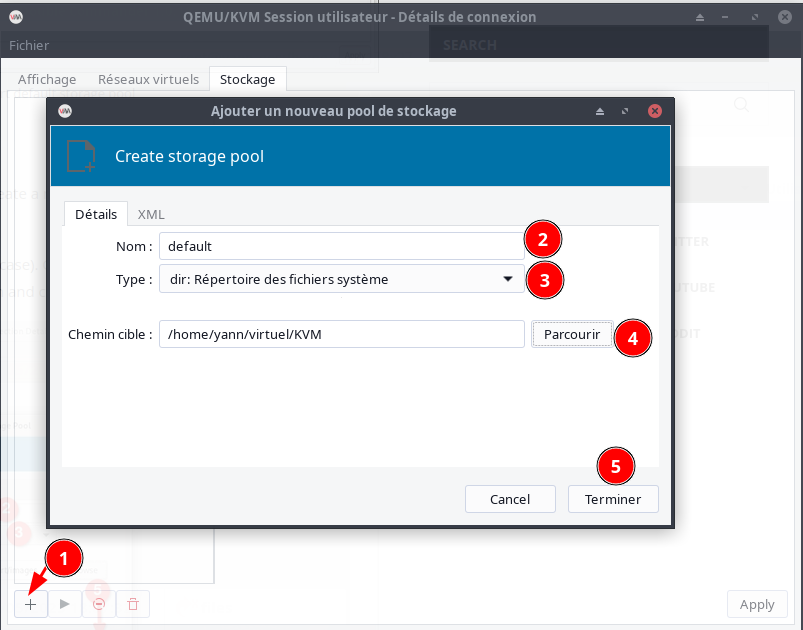Select the XML tab in dialog
This screenshot has width=803, height=630.
151,214
